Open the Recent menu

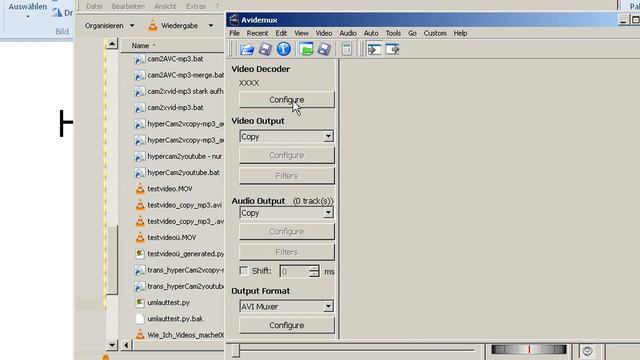click(257, 33)
